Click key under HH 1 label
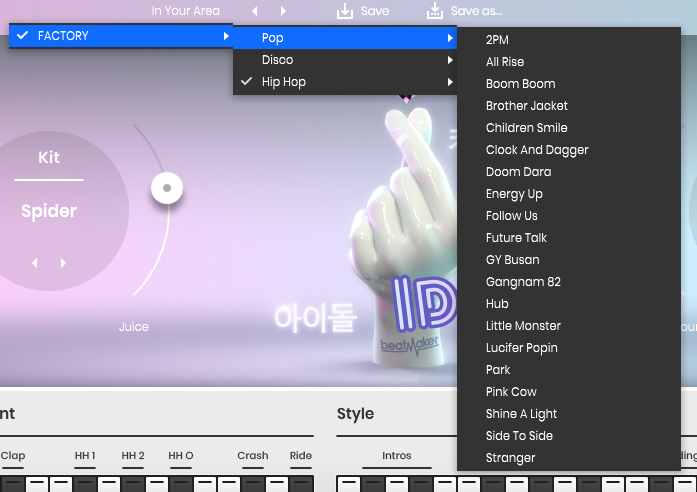697x492 pixels. coord(85,484)
